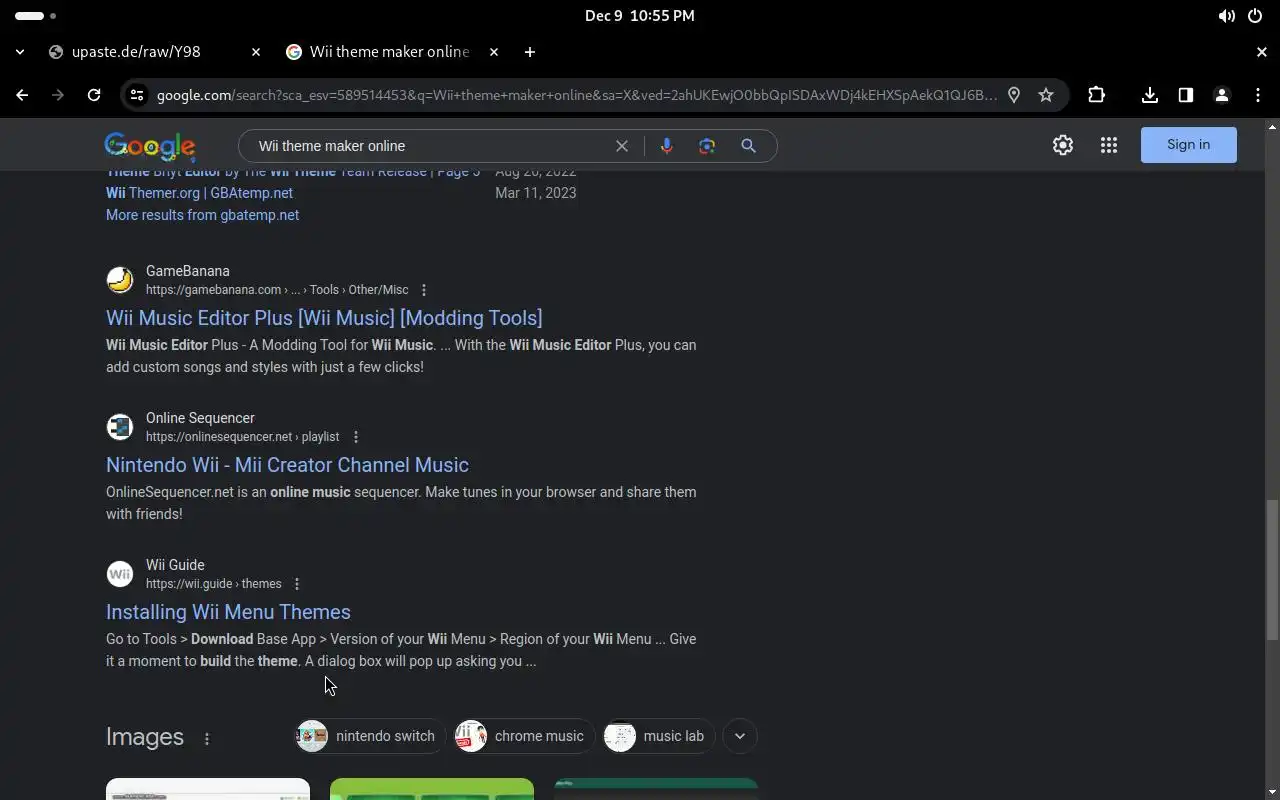
Task: Close the upaste.de tab
Action: 256,52
